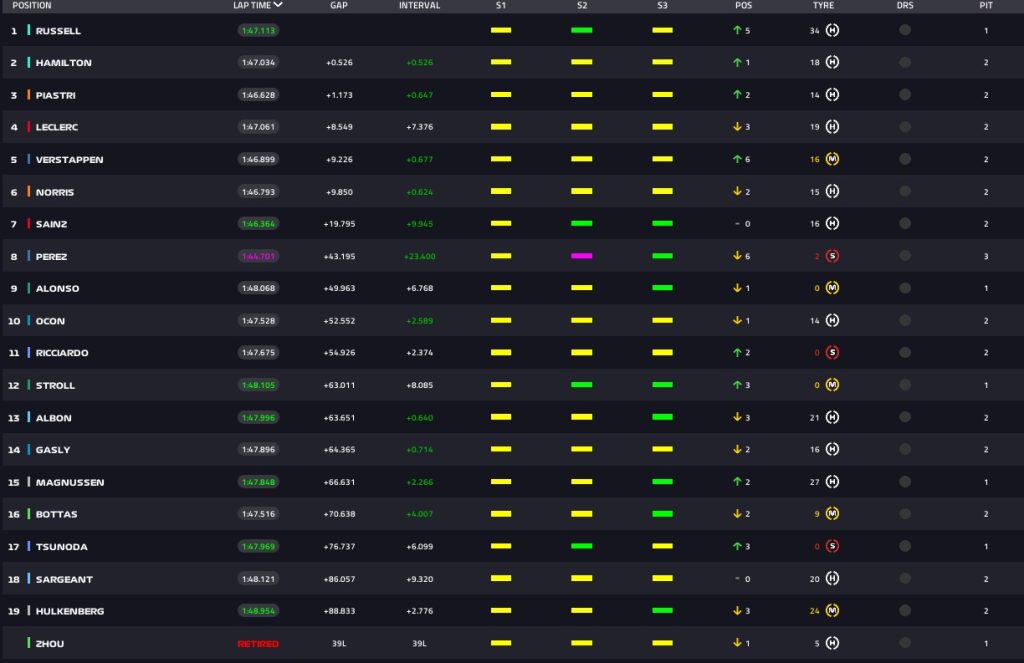Image resolution: width=1024 pixels, height=663 pixels.
Task: Click Zhou's red RETIRED status
Action: tap(257, 643)
